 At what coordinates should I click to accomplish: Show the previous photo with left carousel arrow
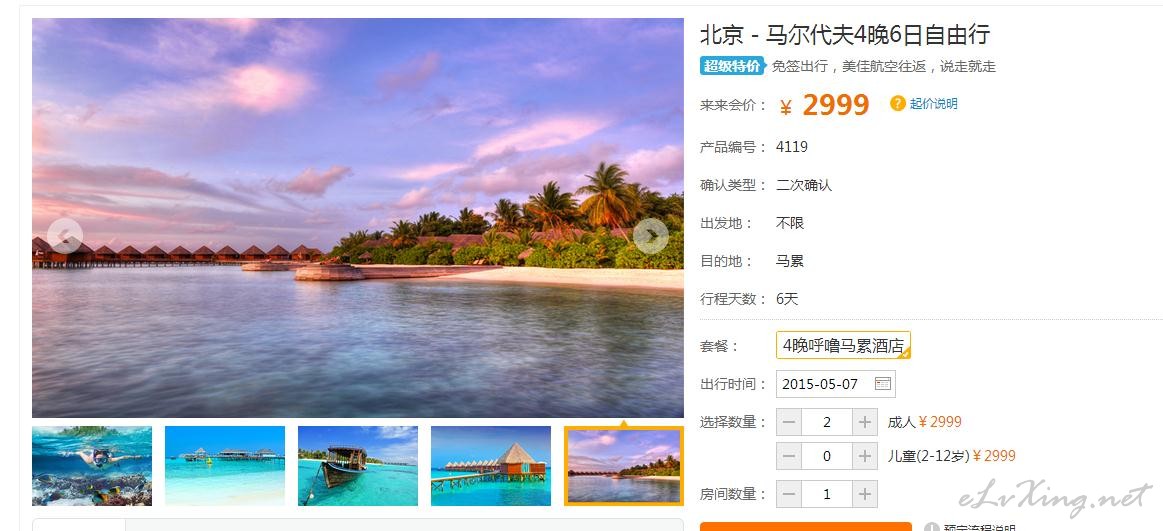(65, 236)
